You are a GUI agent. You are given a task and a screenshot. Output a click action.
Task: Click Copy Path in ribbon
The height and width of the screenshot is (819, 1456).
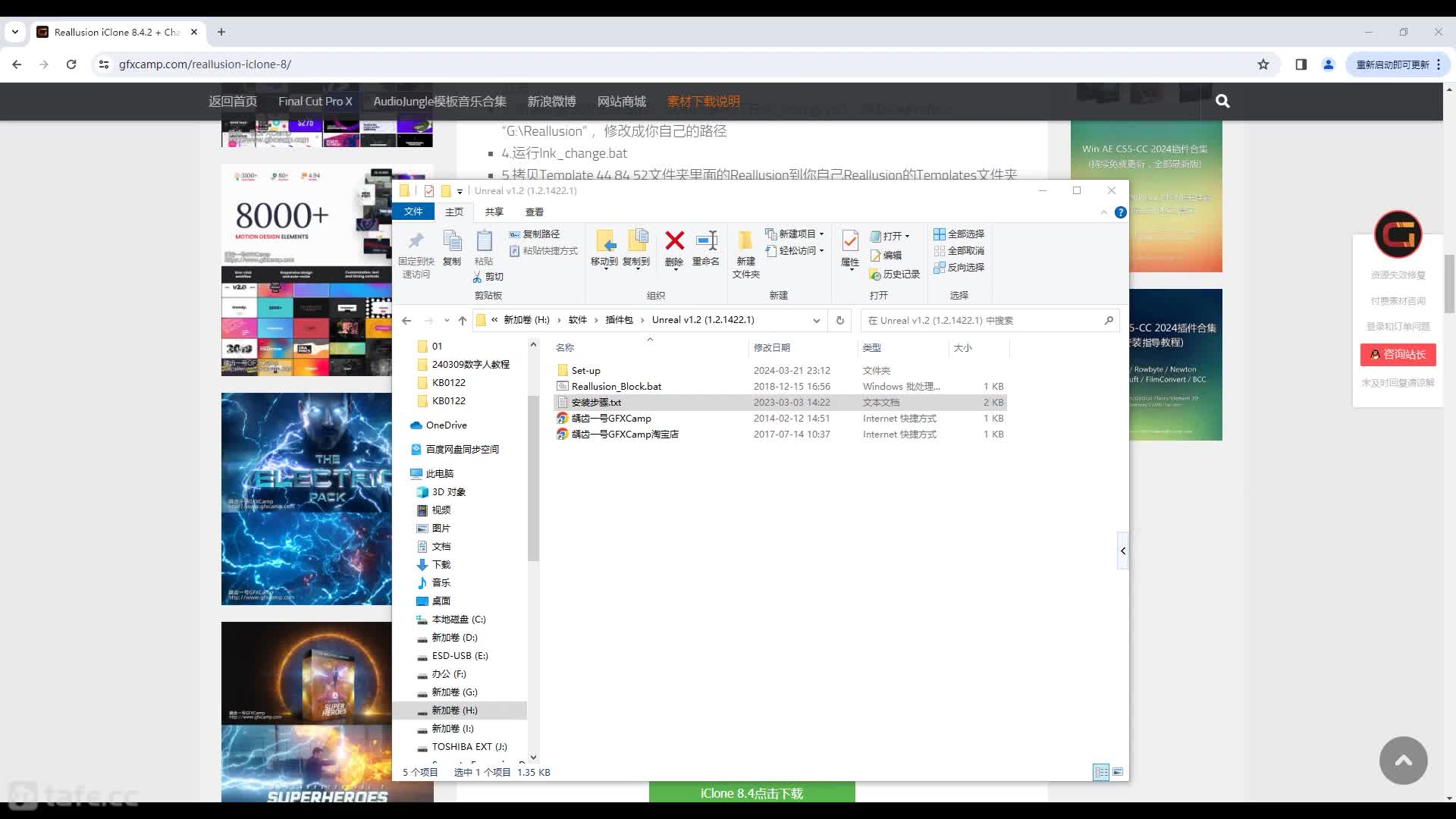535,234
